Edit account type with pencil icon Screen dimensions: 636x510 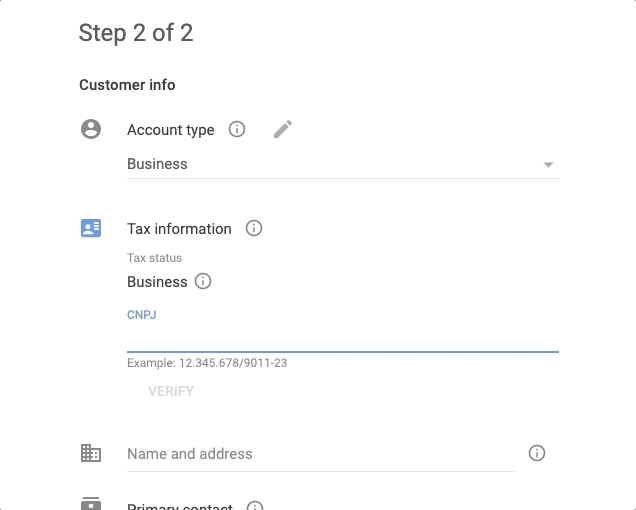pyautogui.click(x=283, y=129)
